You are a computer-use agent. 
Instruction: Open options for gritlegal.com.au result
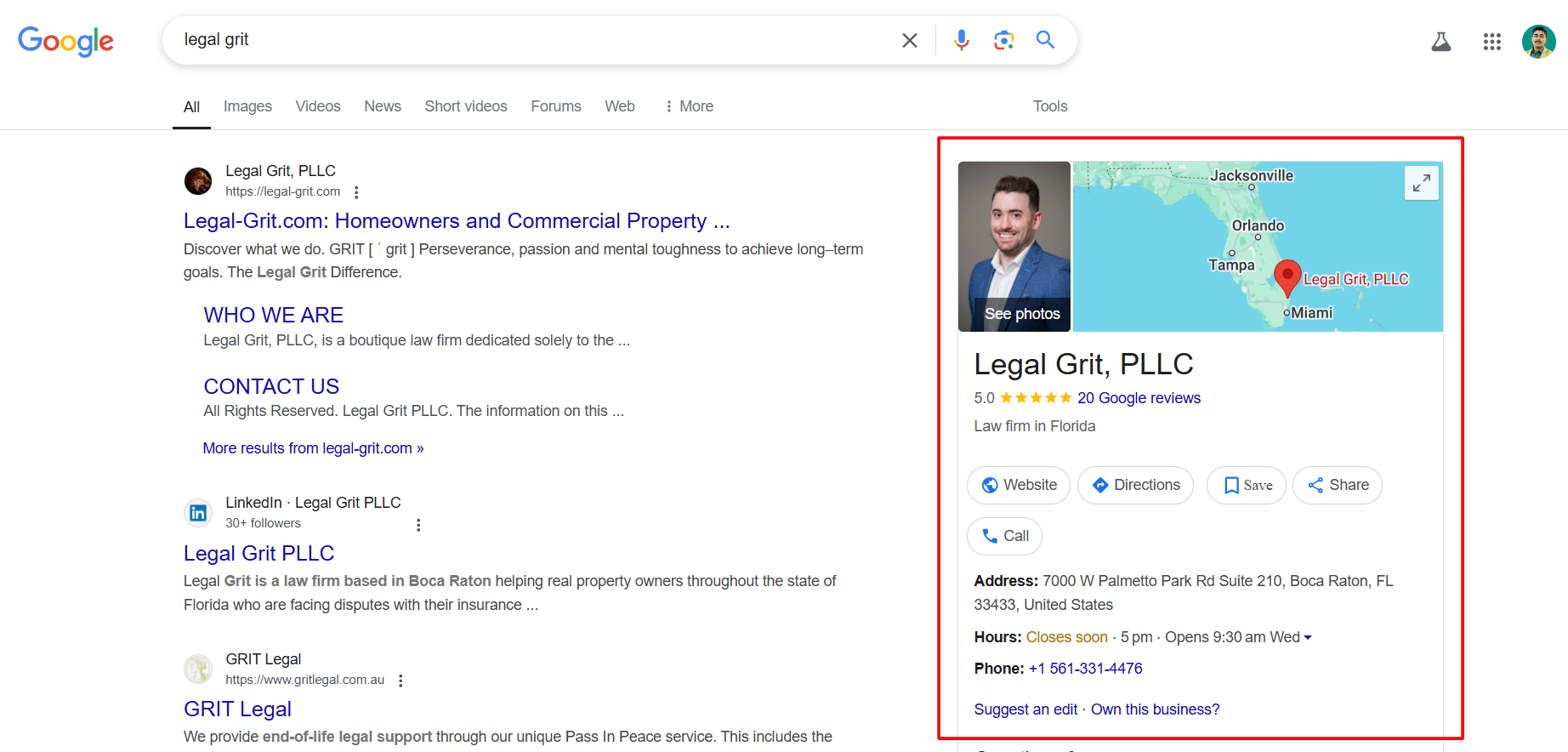(x=401, y=681)
